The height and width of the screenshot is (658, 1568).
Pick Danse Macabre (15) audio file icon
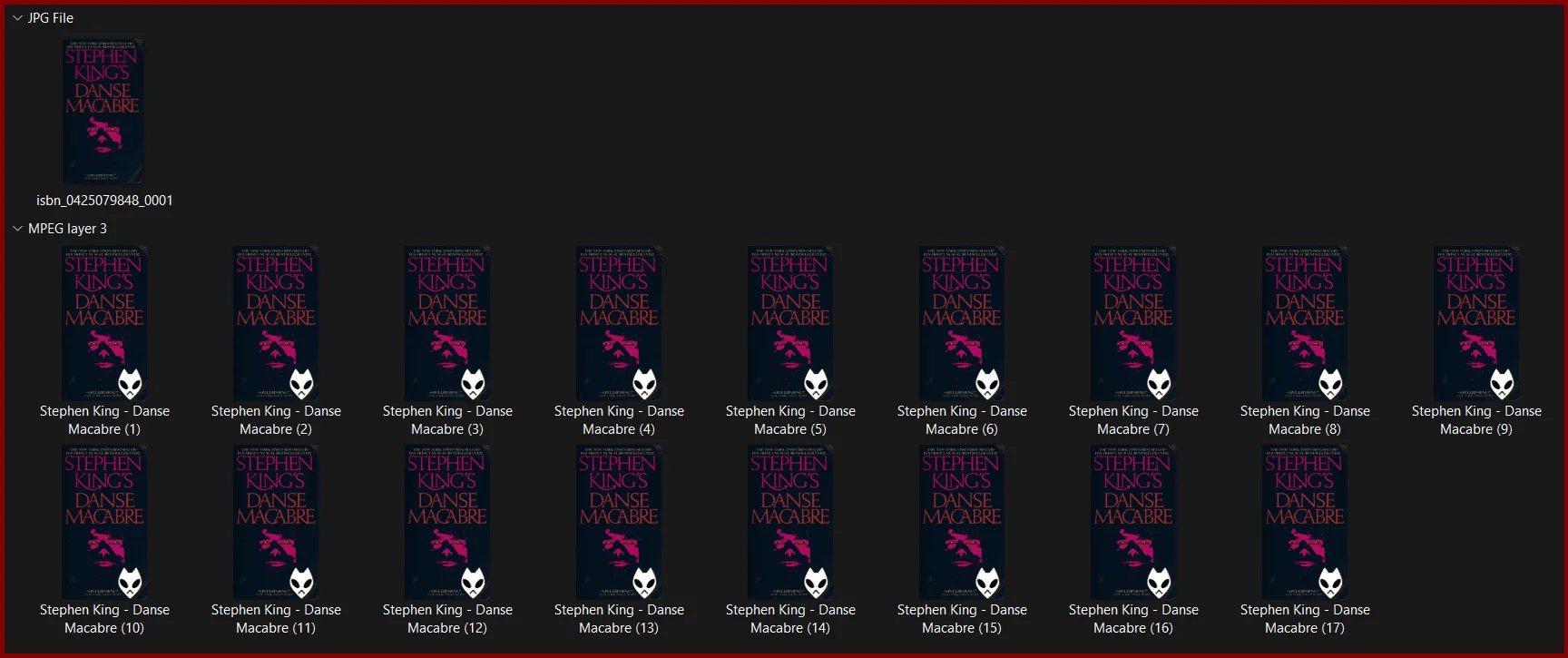(962, 522)
